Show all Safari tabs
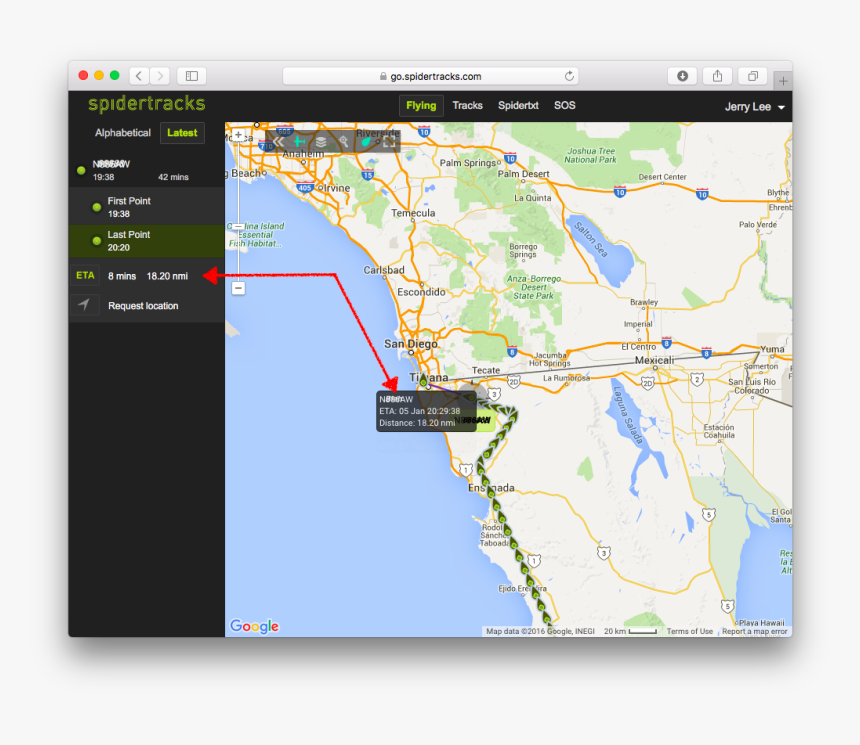This screenshot has height=745, width=860. point(753,76)
